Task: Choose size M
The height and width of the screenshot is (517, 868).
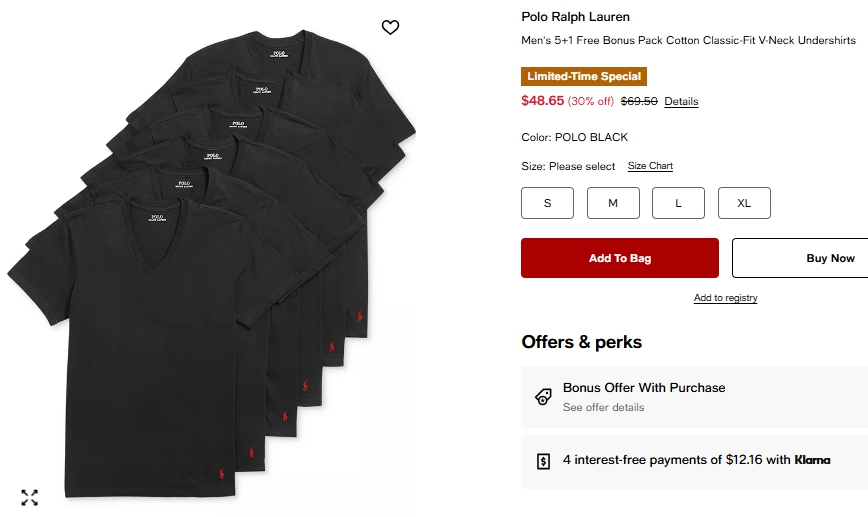Action: pyautogui.click(x=613, y=203)
